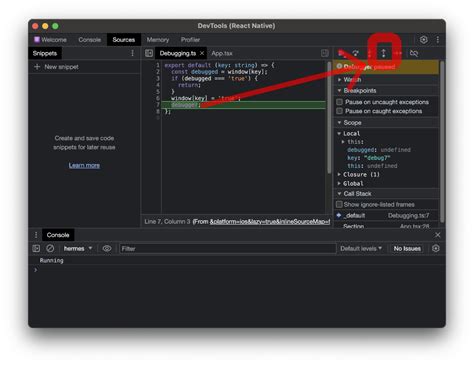This screenshot has height=365, width=474.
Task: Click the plus icon for New snippet
Action: click(37, 67)
